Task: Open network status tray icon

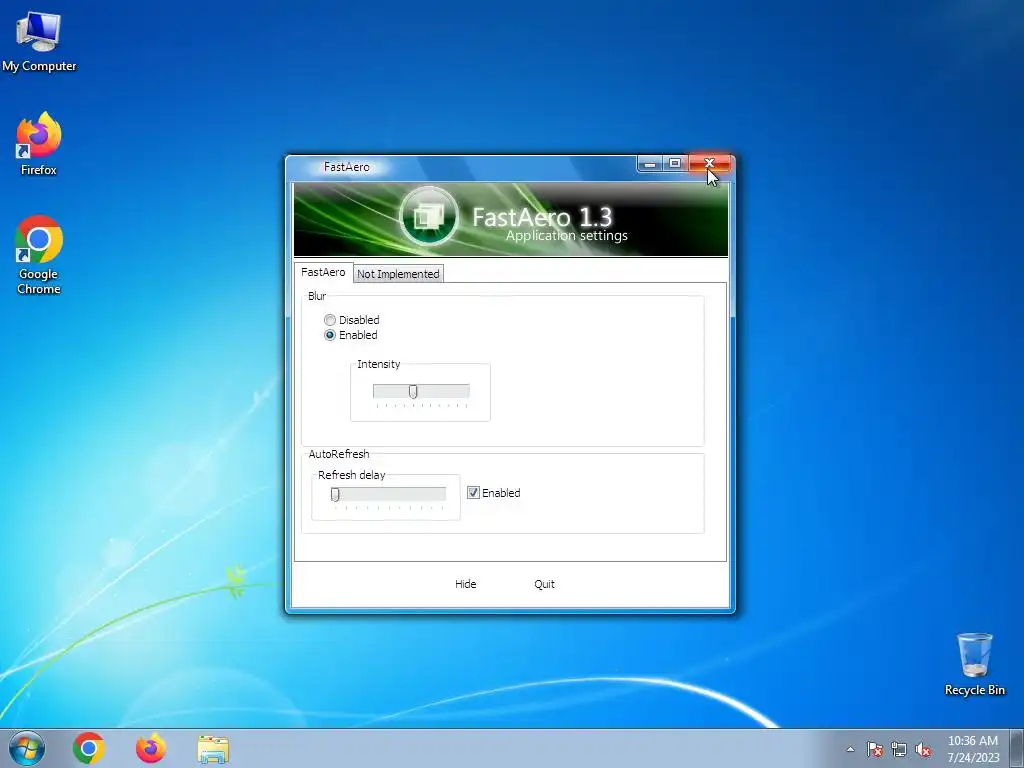Action: tap(899, 749)
